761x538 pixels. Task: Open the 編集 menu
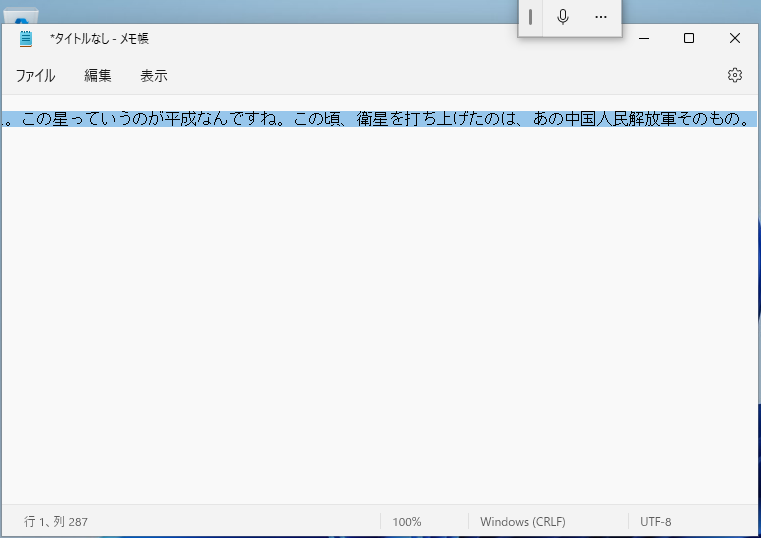coord(98,76)
